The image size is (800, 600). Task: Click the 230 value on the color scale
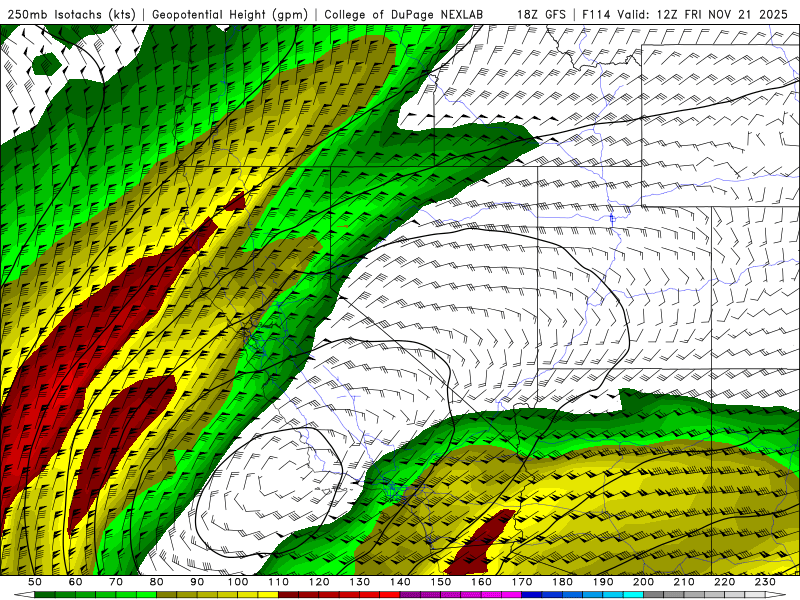pos(766,582)
